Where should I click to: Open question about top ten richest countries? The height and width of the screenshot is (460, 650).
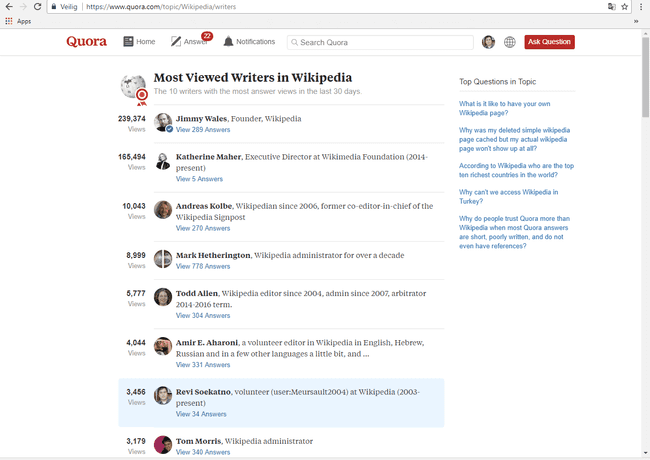516,170
